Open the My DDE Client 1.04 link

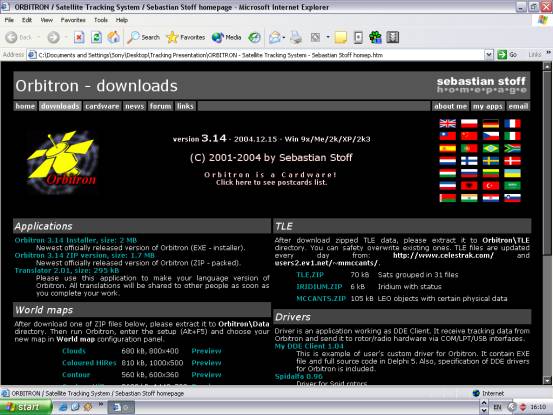[309, 346]
